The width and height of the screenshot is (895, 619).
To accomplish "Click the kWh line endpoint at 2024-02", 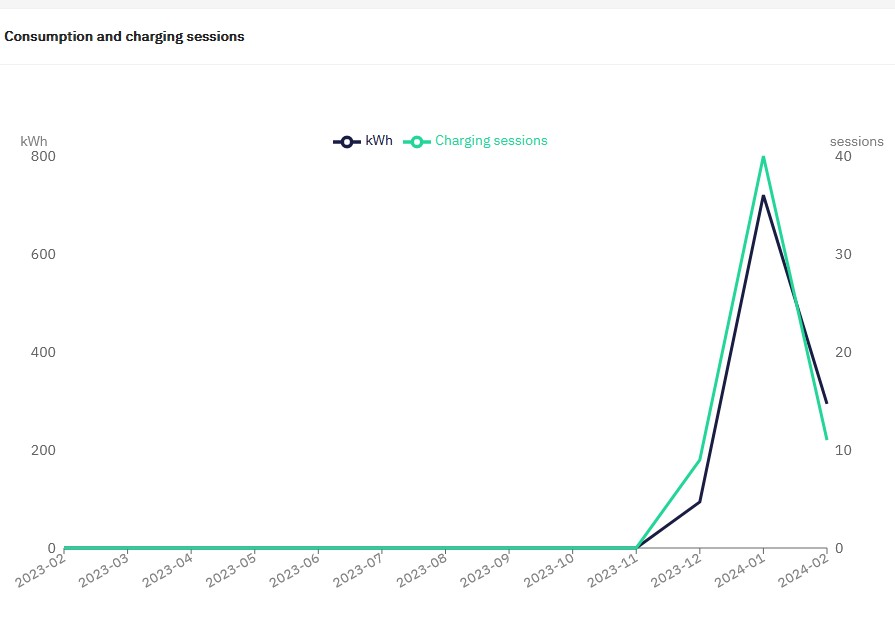I will [x=826, y=403].
